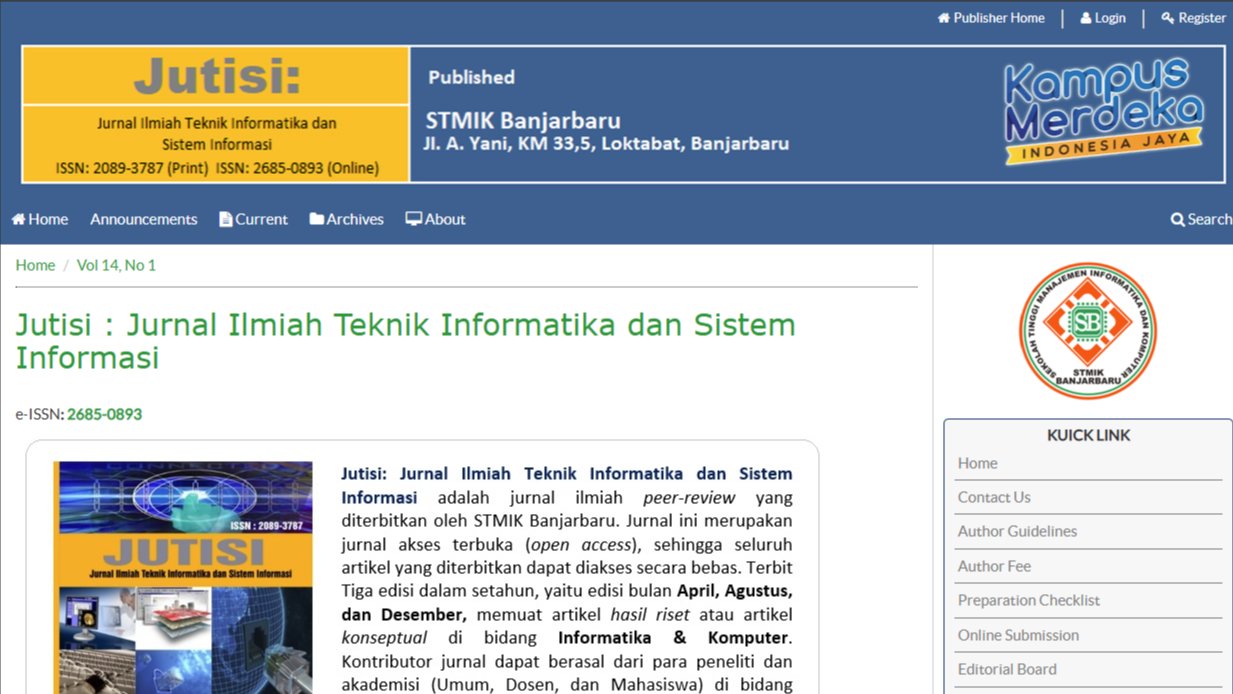Viewport: 1233px width, 694px height.
Task: Click the About monitor icon
Action: pos(413,220)
